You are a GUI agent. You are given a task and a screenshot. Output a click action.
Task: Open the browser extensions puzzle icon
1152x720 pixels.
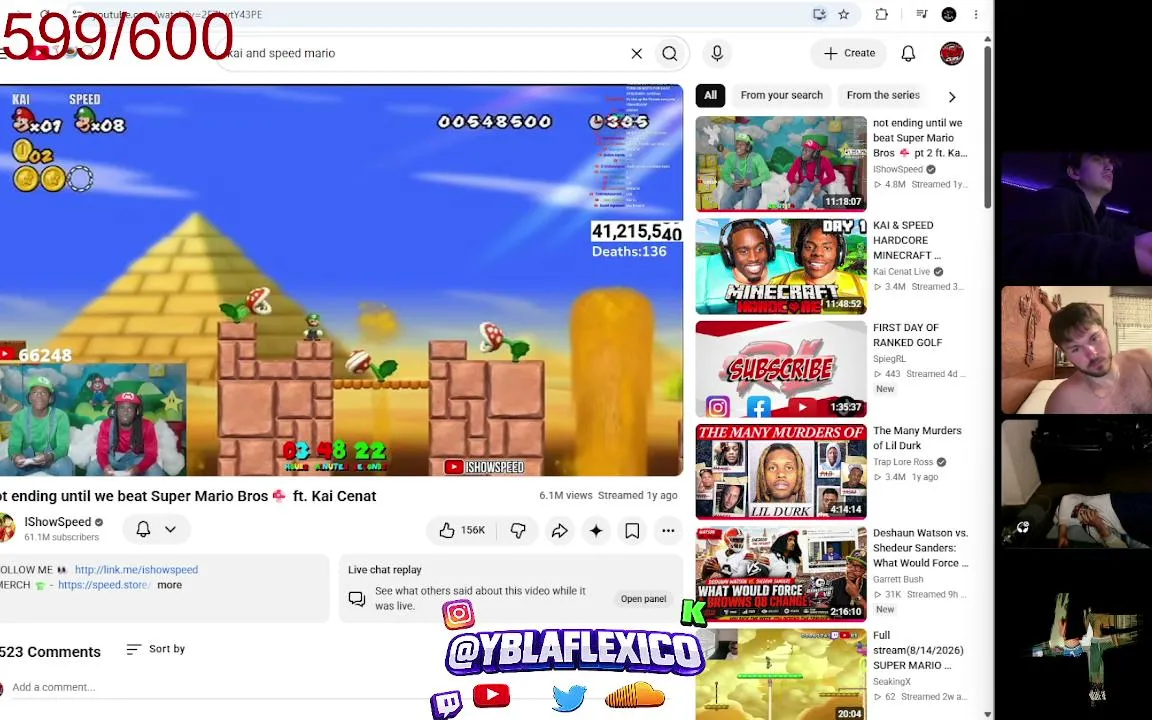pos(881,14)
